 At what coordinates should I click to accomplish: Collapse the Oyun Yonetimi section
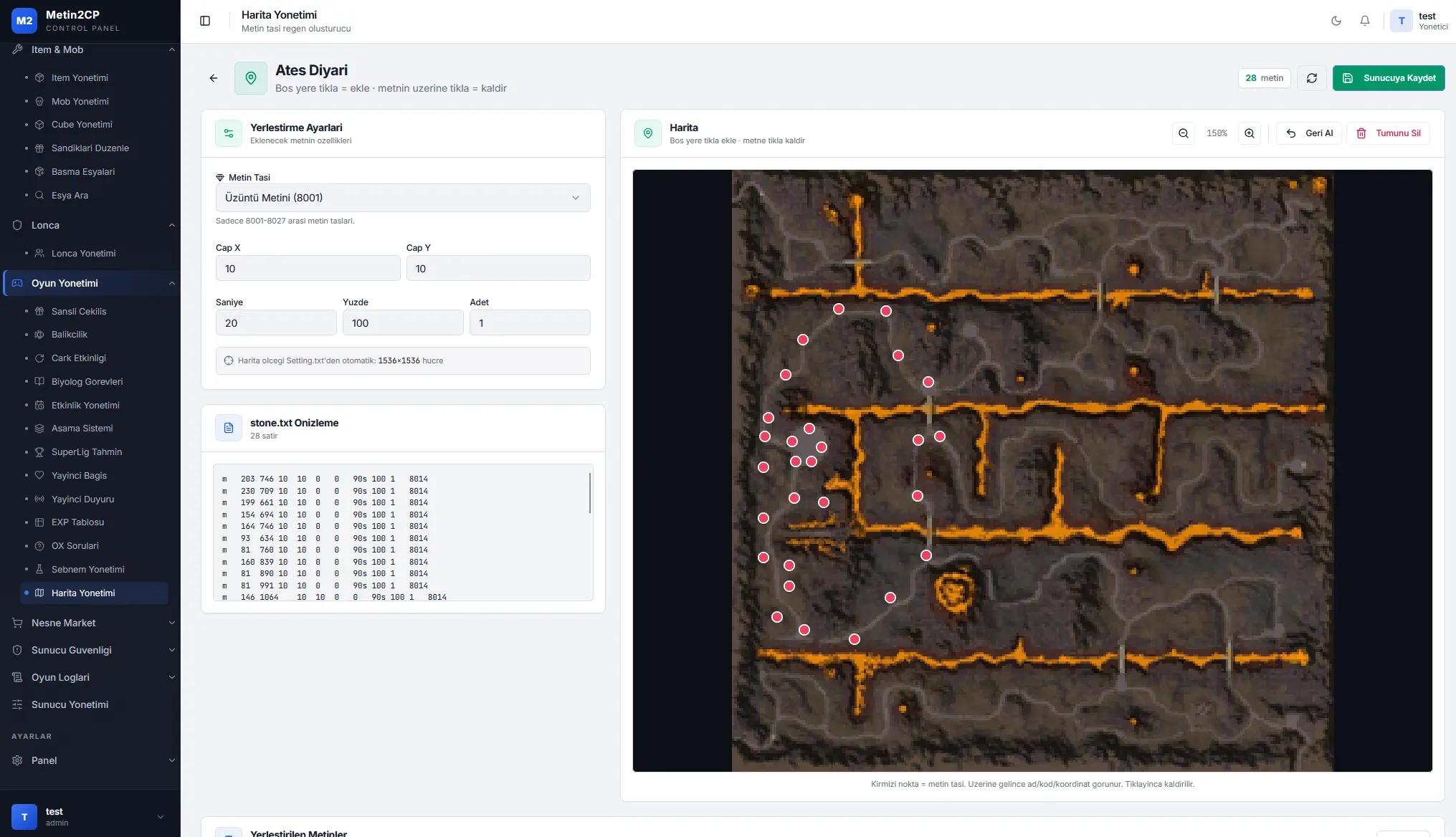[x=90, y=283]
